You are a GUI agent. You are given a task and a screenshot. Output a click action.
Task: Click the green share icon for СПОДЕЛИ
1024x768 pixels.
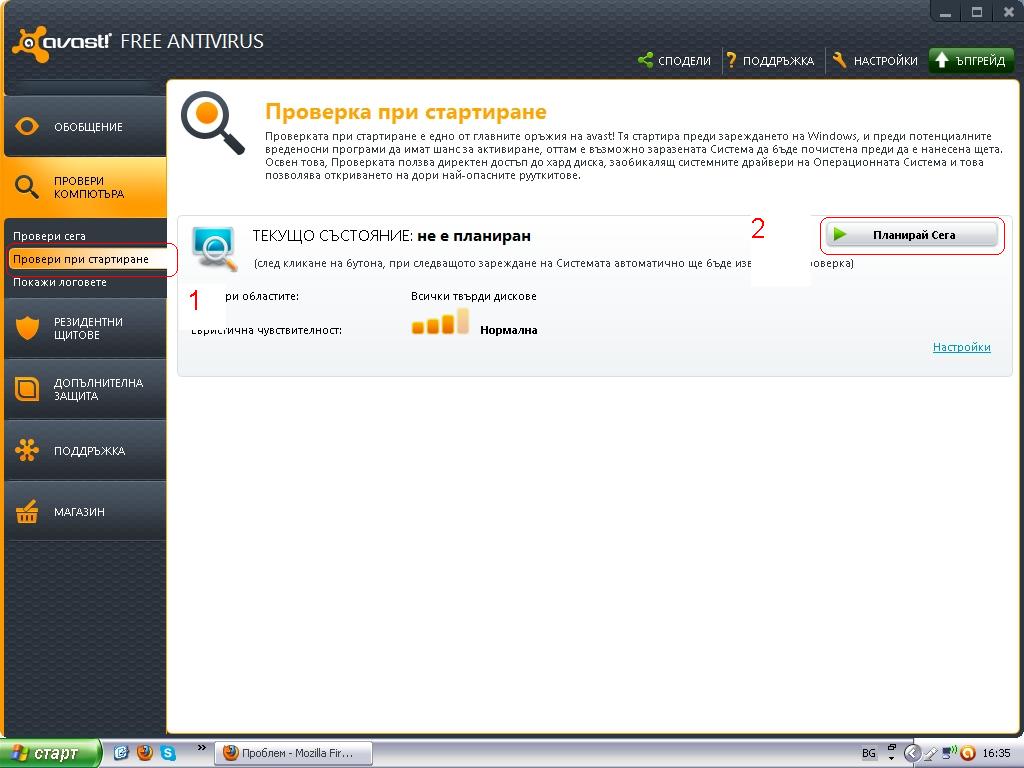click(645, 60)
